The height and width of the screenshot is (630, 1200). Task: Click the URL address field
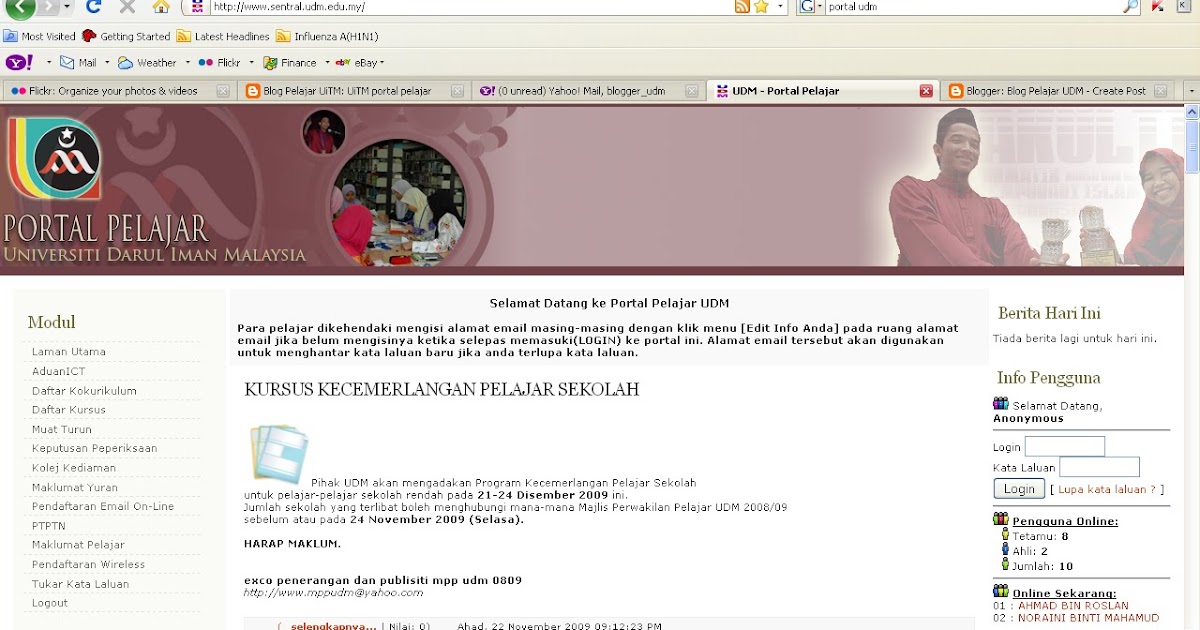pos(470,6)
